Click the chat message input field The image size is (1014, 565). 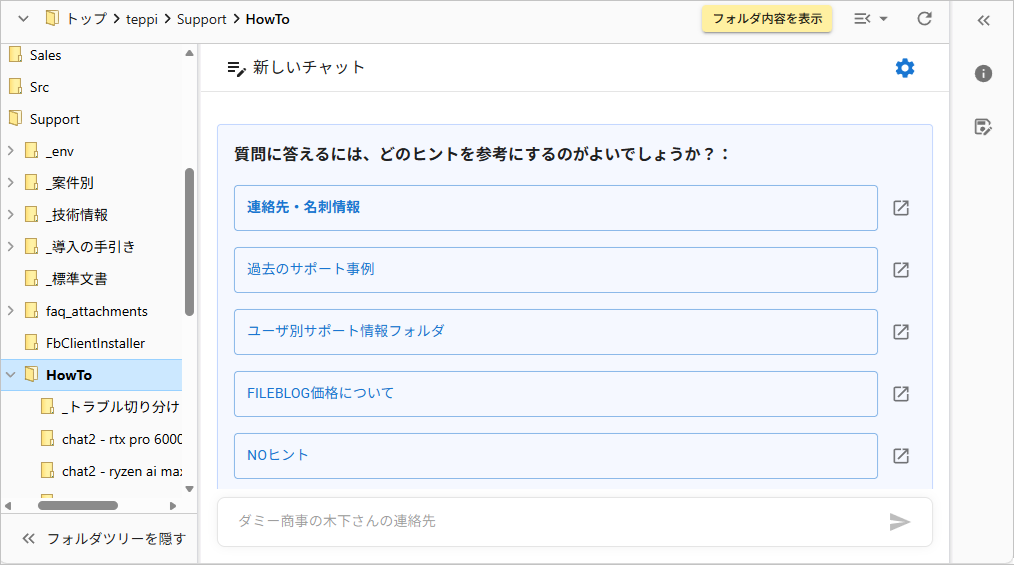click(x=550, y=521)
